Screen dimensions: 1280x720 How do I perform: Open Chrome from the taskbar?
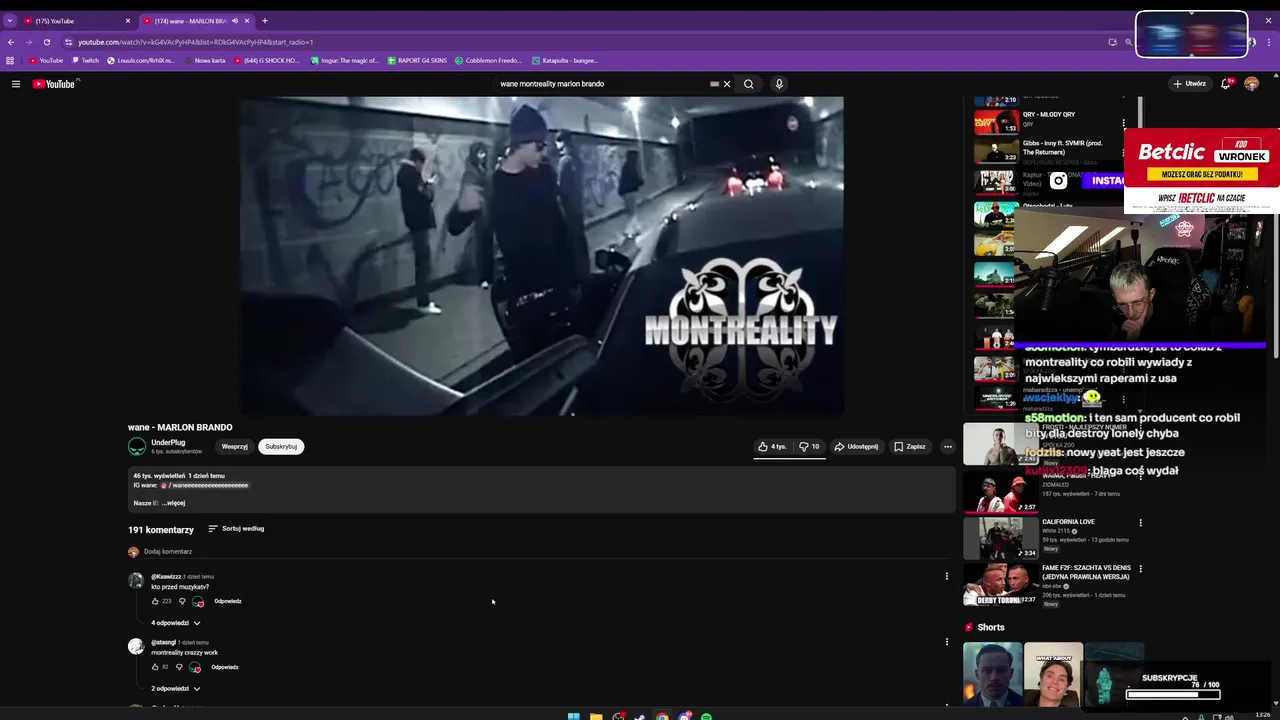click(662, 716)
